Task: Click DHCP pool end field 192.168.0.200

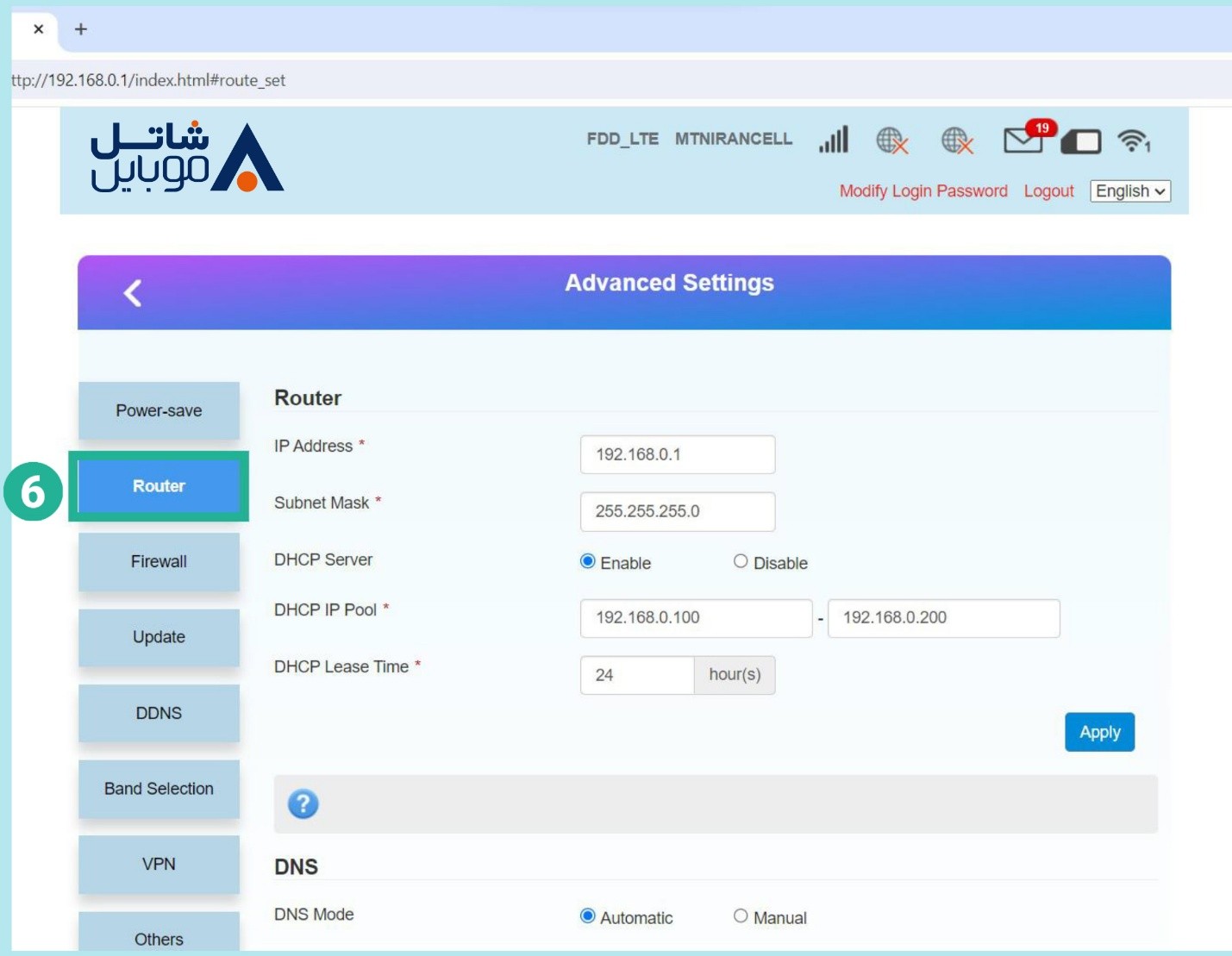Action: 943,618
